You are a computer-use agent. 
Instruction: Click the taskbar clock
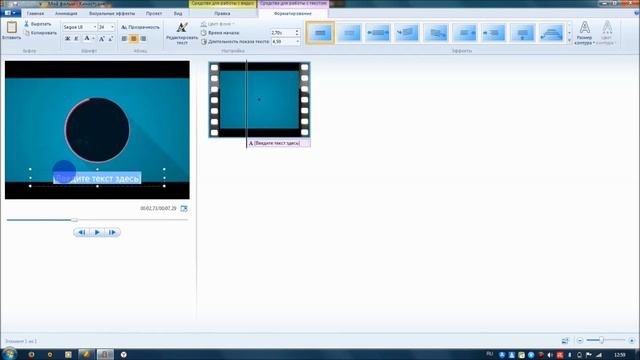620,354
